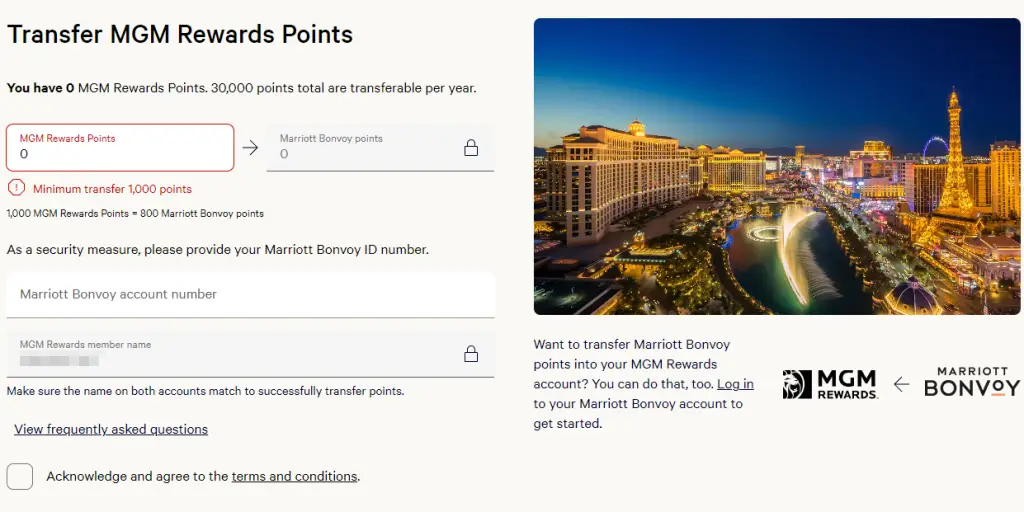Click the Log in link

click(735, 384)
